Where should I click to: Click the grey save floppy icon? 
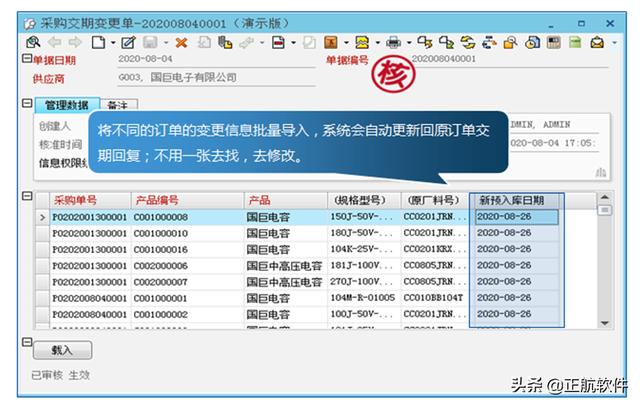pos(150,42)
